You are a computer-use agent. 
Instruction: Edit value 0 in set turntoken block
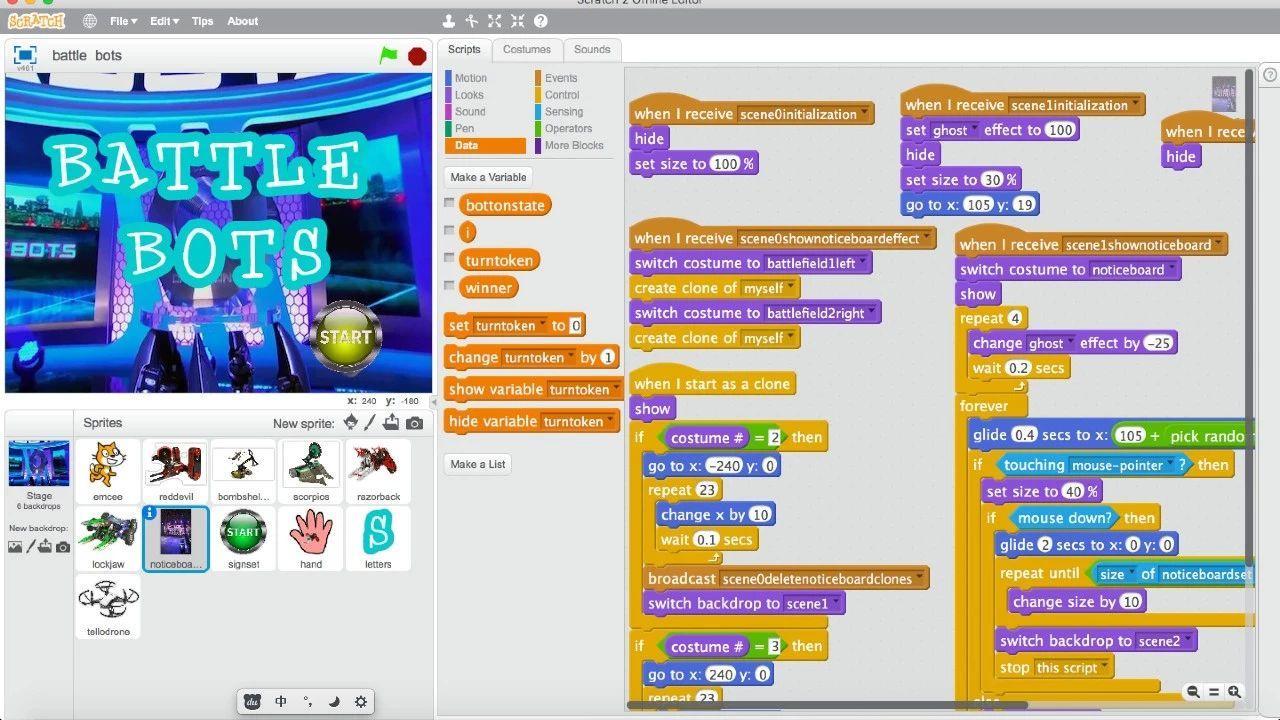coord(575,326)
